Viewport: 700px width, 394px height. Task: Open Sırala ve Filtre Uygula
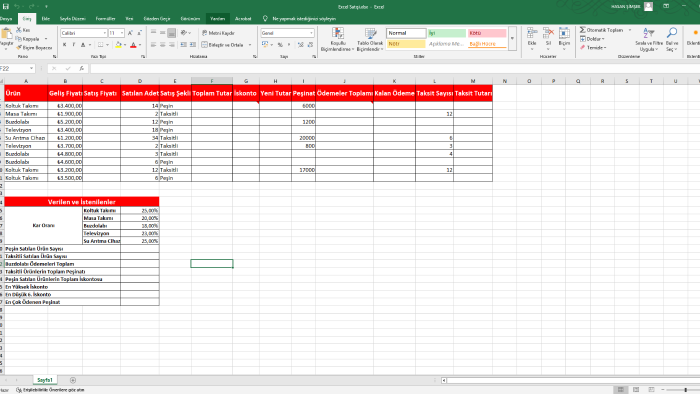[x=649, y=39]
